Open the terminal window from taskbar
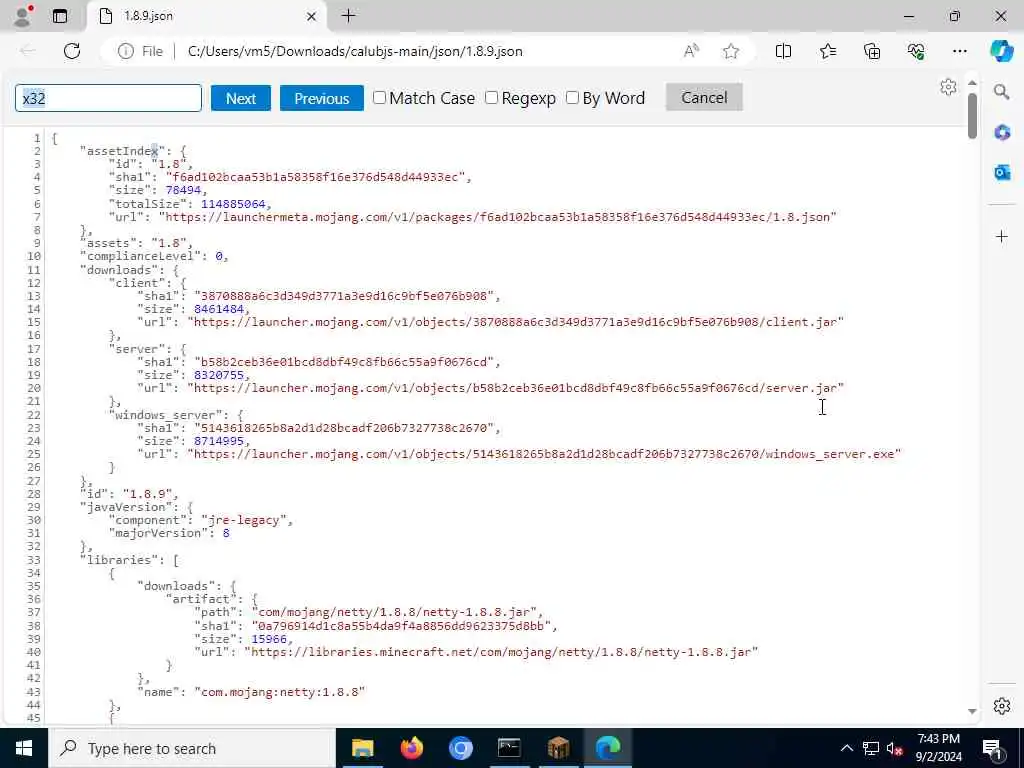 point(509,748)
